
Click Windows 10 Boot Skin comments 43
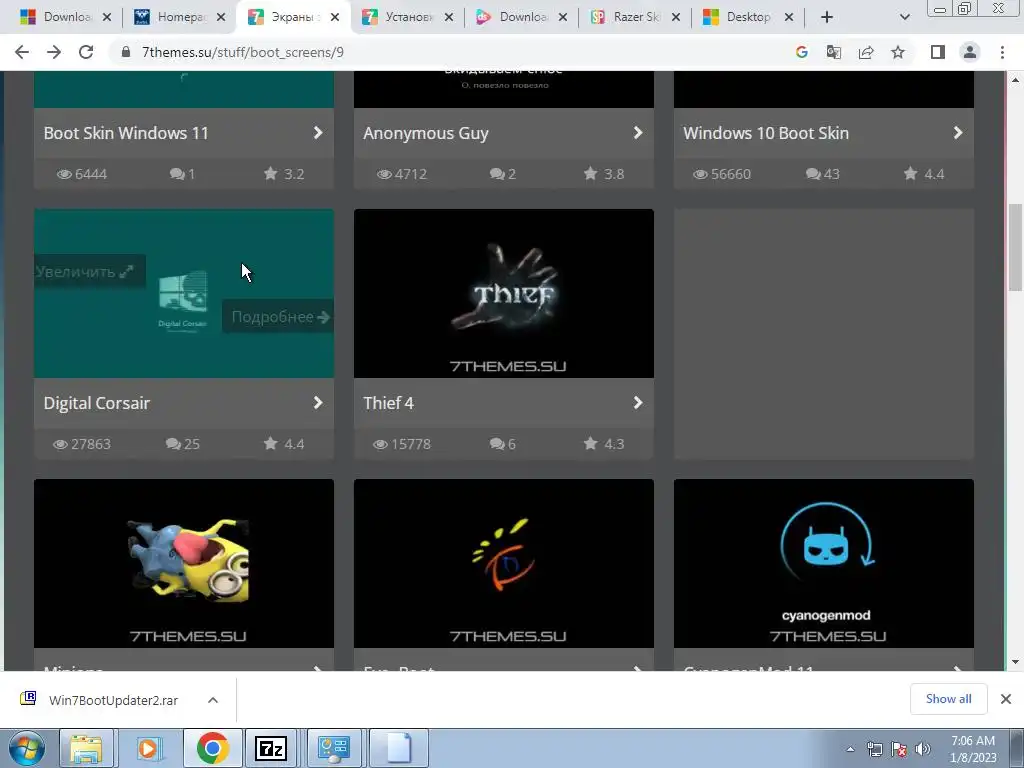(823, 174)
